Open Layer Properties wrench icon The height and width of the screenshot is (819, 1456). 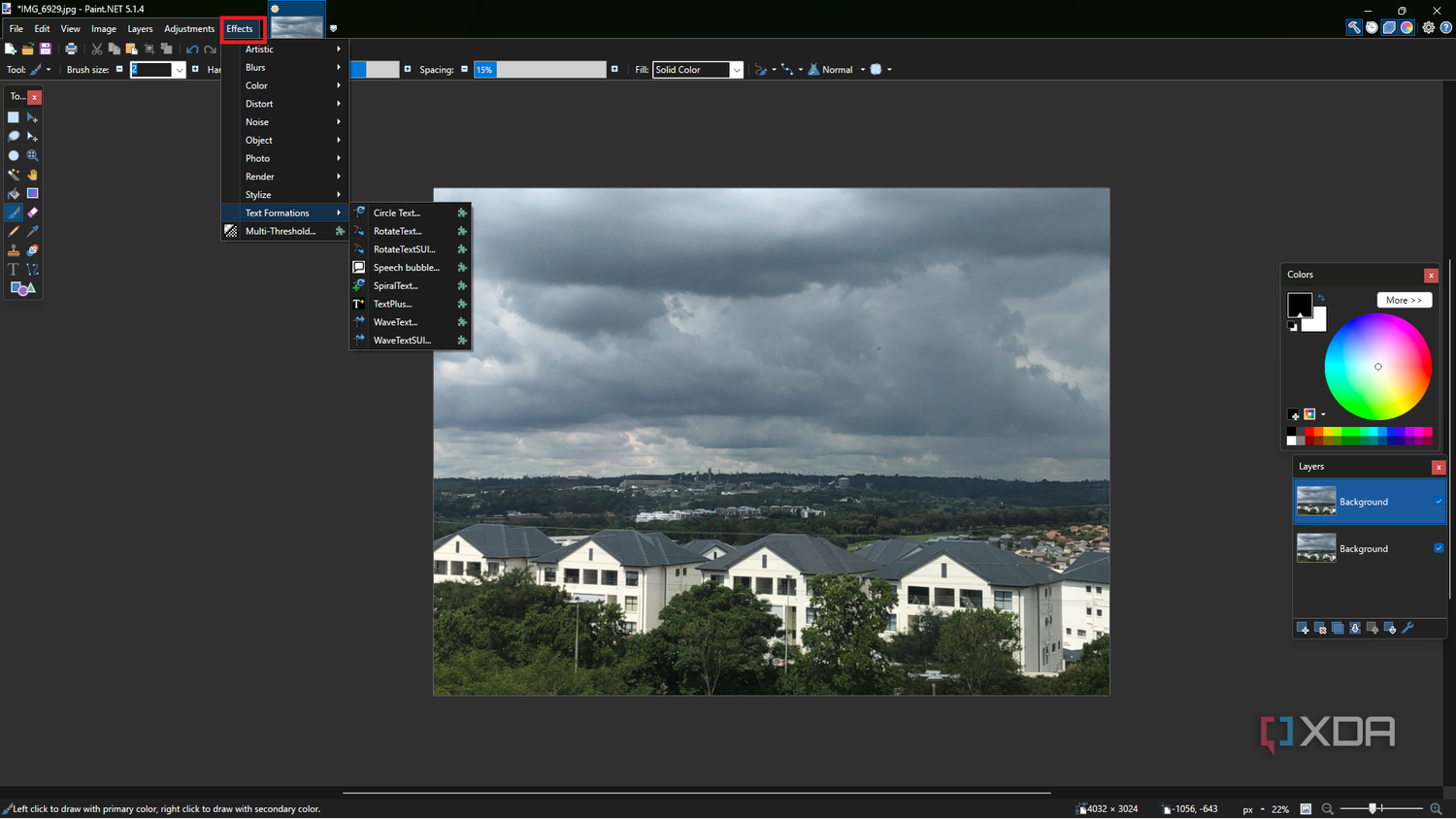1407,628
